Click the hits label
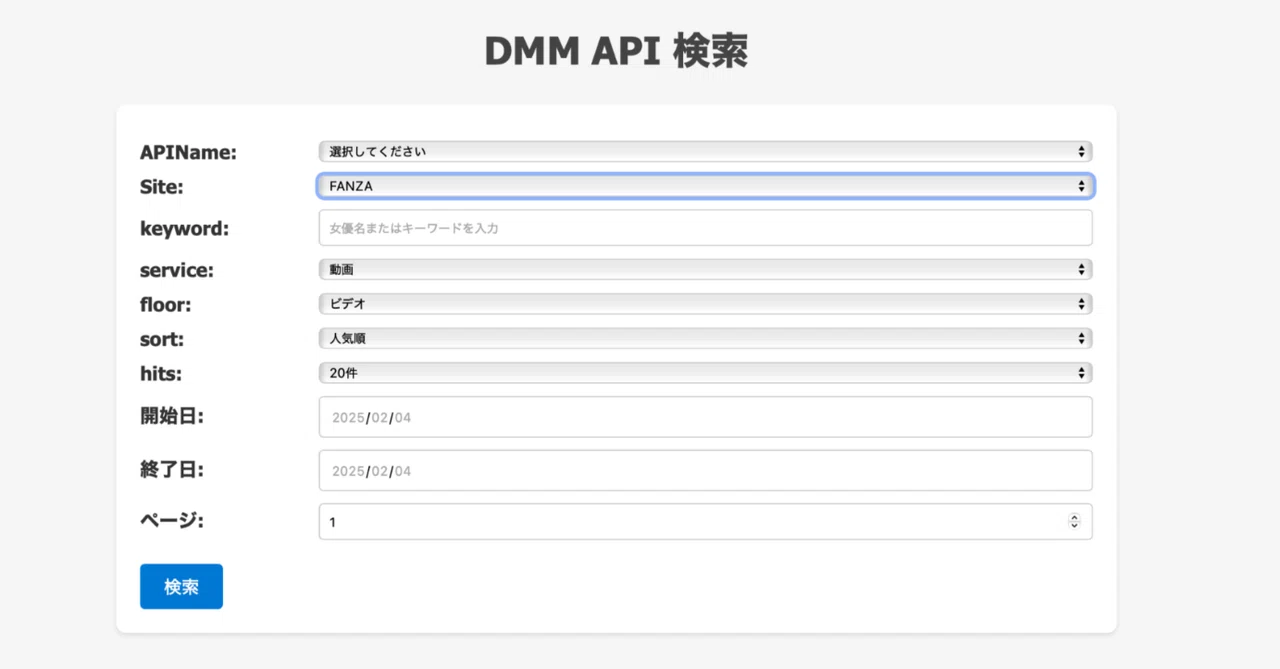 (x=161, y=374)
